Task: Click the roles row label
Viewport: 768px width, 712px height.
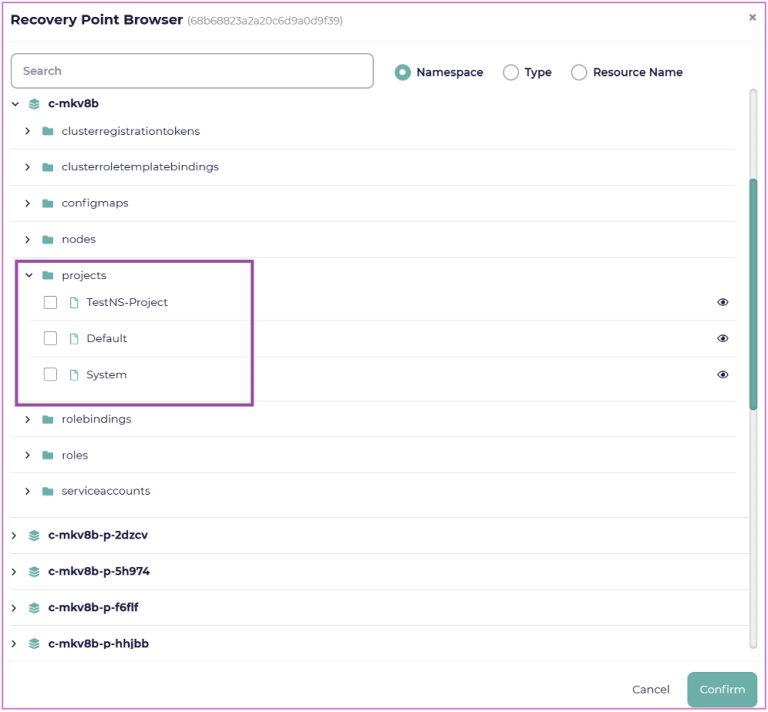Action: (x=75, y=455)
